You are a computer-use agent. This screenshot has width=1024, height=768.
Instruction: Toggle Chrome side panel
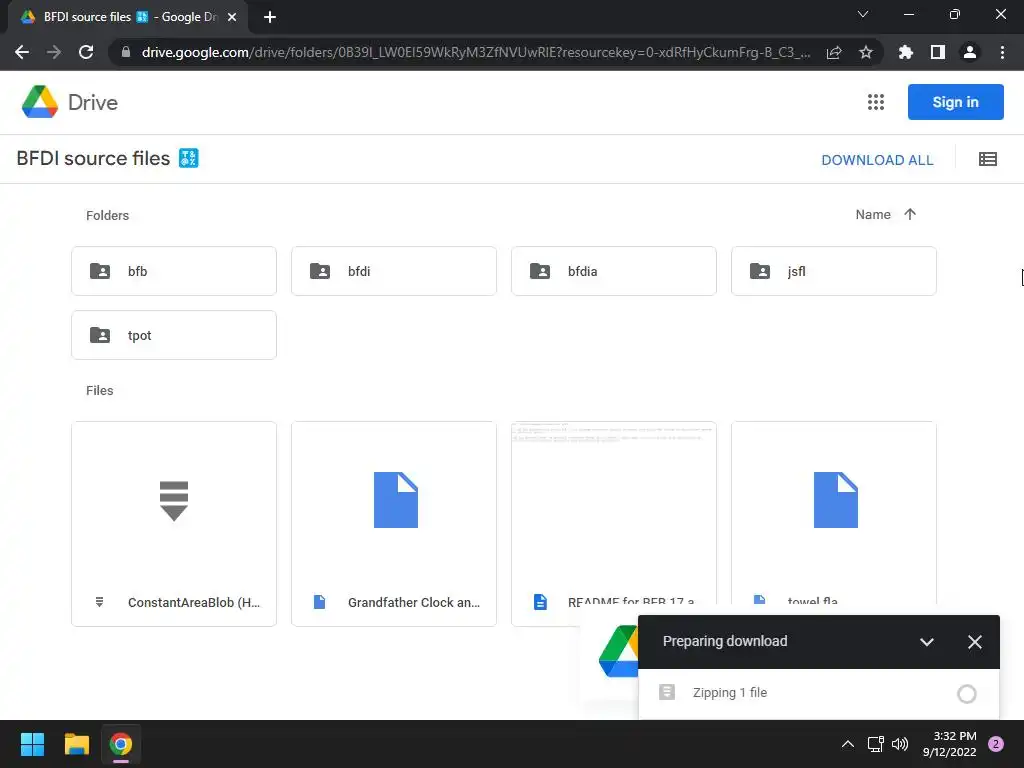click(x=938, y=52)
